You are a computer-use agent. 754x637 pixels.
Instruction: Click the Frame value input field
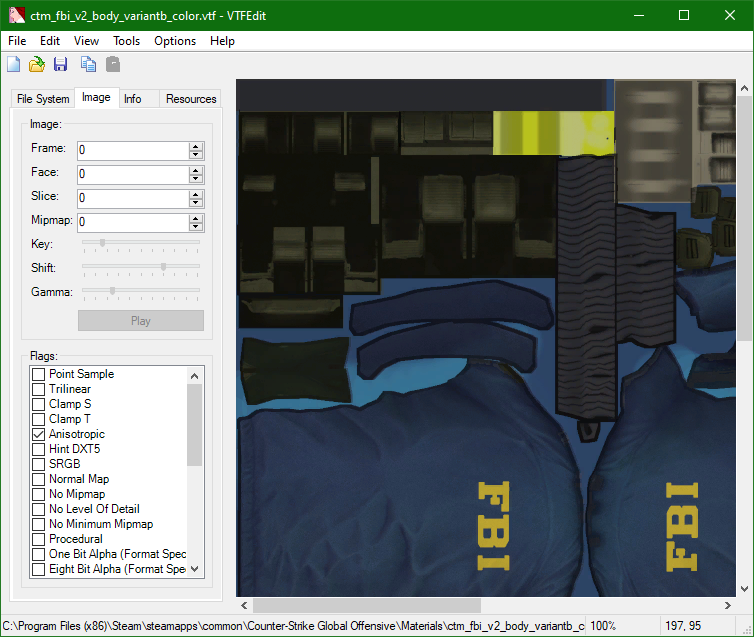tap(133, 150)
